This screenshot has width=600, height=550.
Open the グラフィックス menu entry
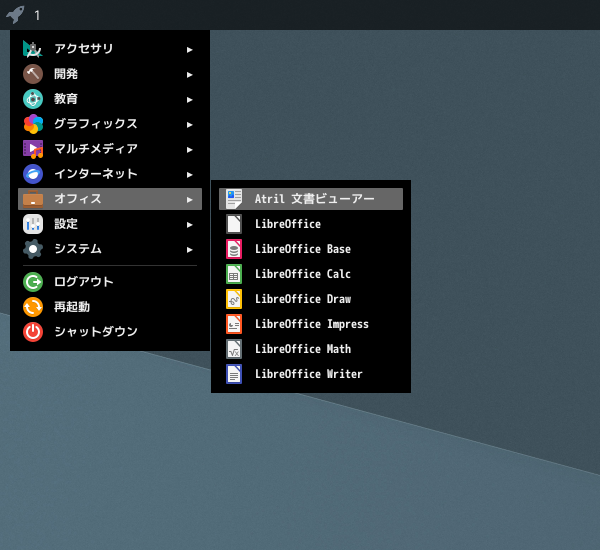110,124
